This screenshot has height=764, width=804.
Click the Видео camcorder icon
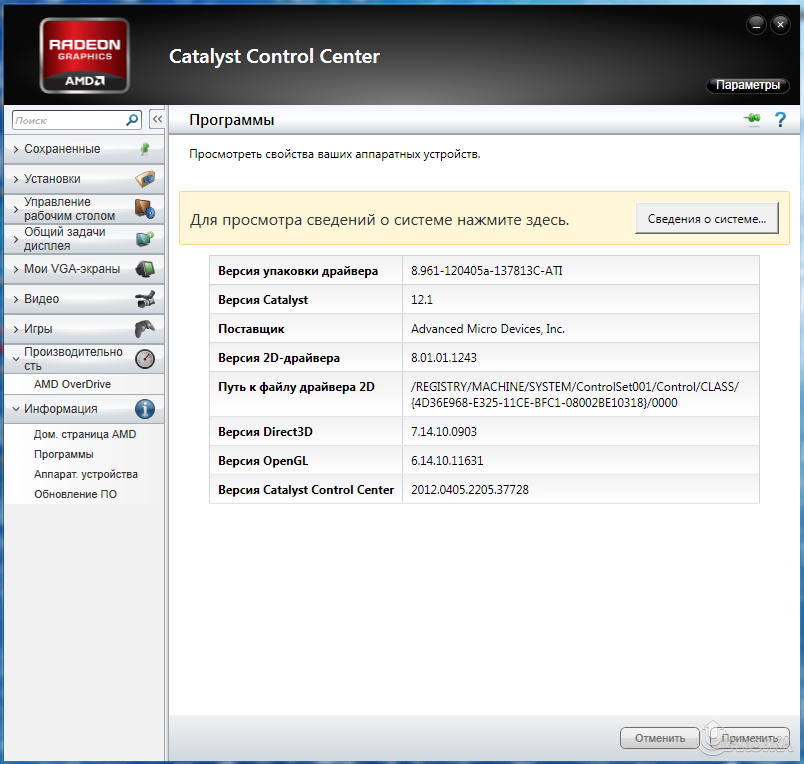click(x=145, y=299)
